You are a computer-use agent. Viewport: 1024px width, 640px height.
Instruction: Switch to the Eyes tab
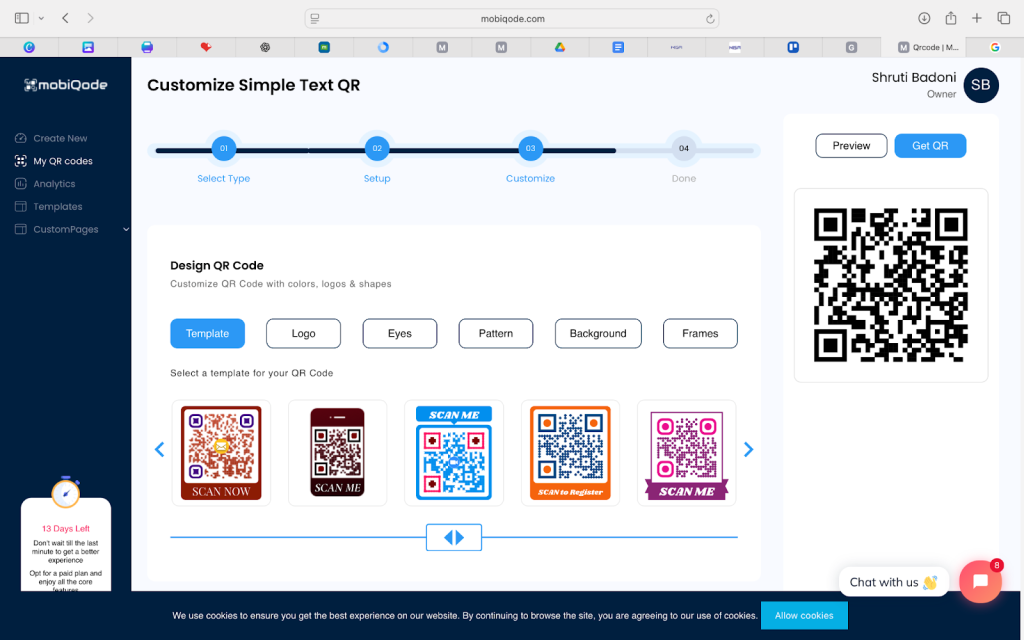tap(400, 333)
